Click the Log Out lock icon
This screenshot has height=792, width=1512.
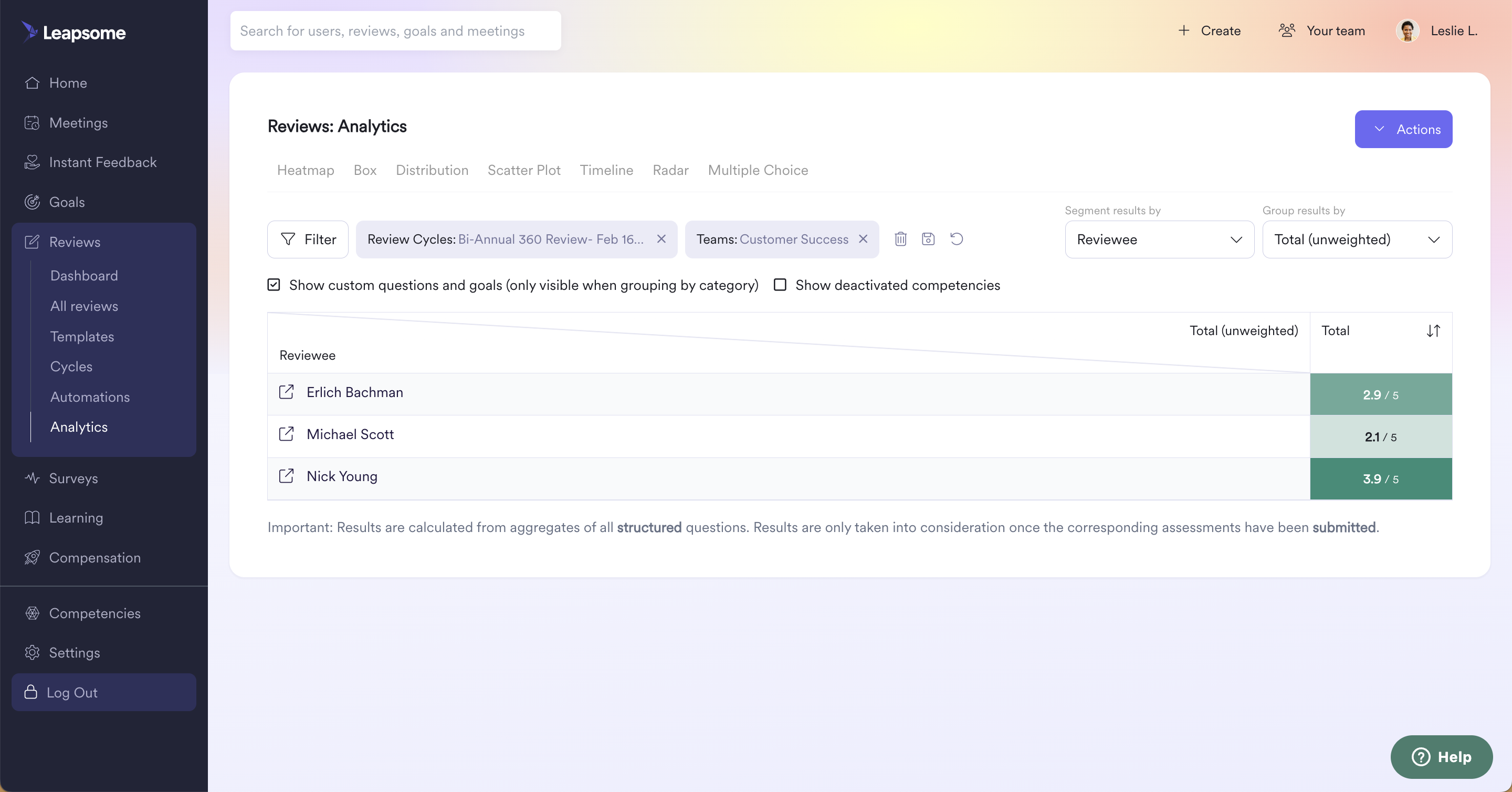[x=31, y=692]
